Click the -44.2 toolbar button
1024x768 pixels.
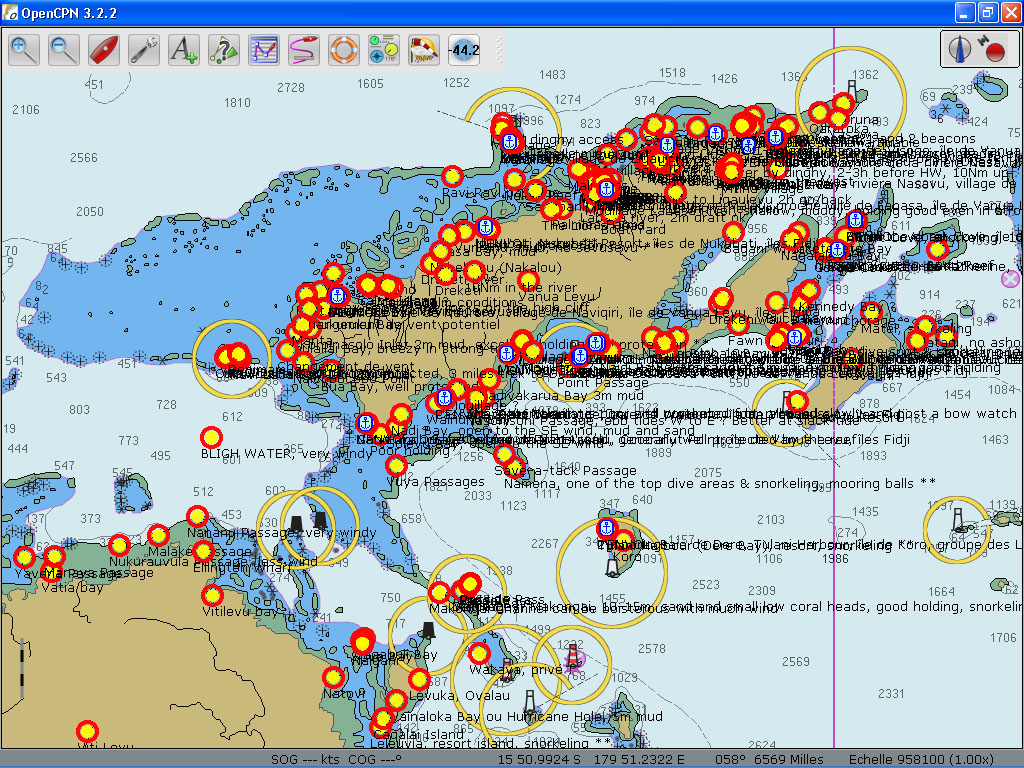464,50
